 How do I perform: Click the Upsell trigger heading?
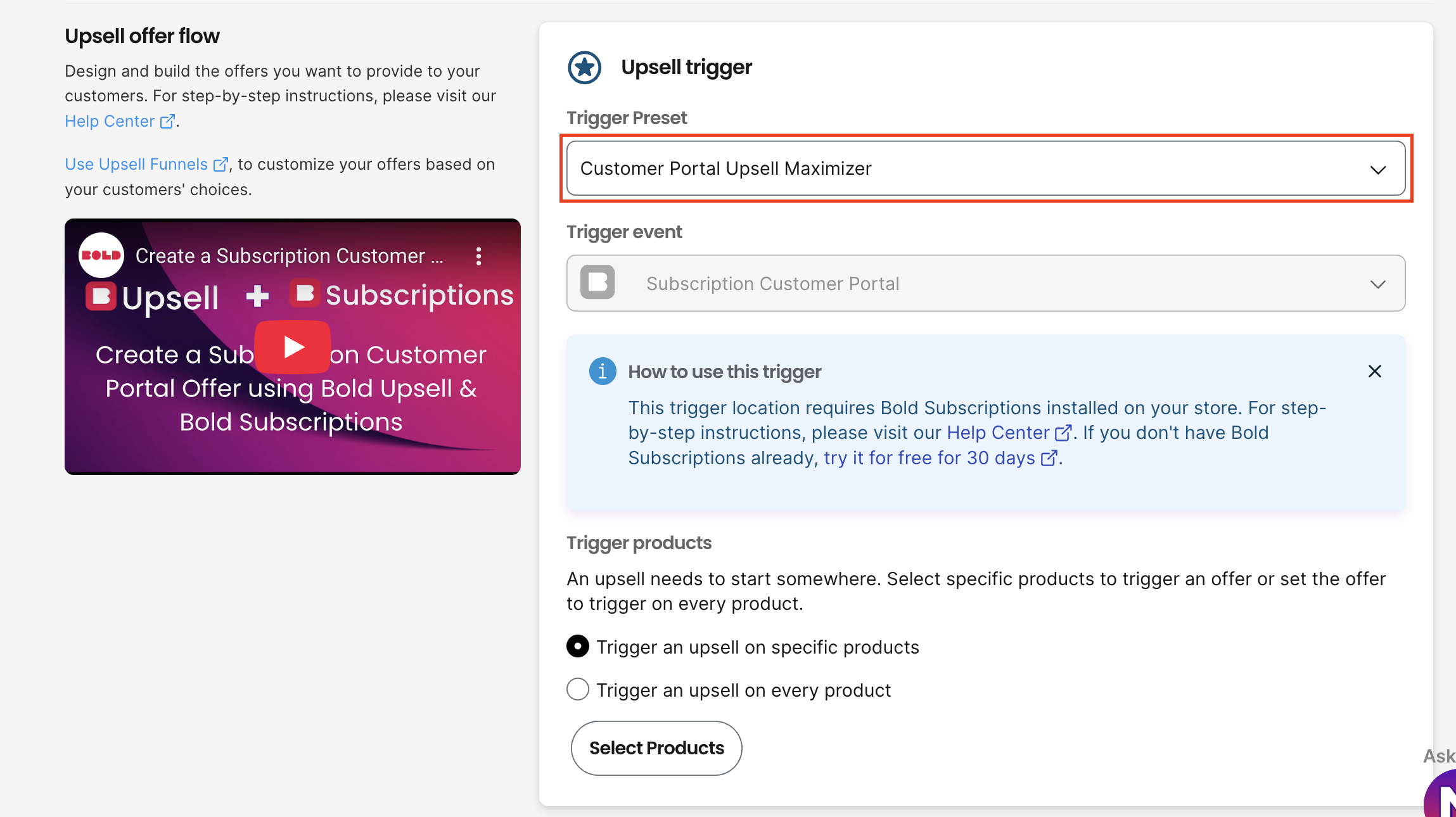[x=686, y=67]
